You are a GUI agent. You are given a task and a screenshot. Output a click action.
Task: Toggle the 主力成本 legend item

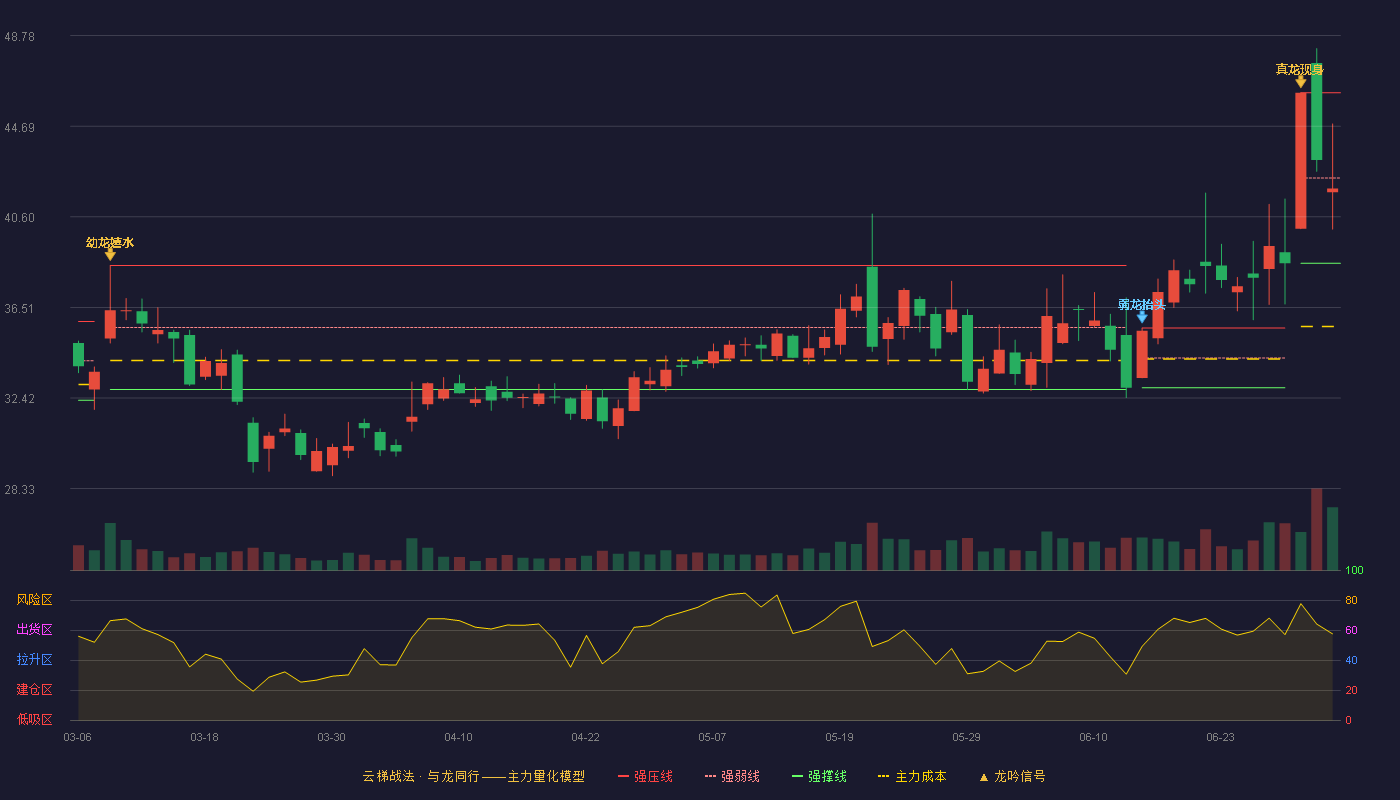911,776
